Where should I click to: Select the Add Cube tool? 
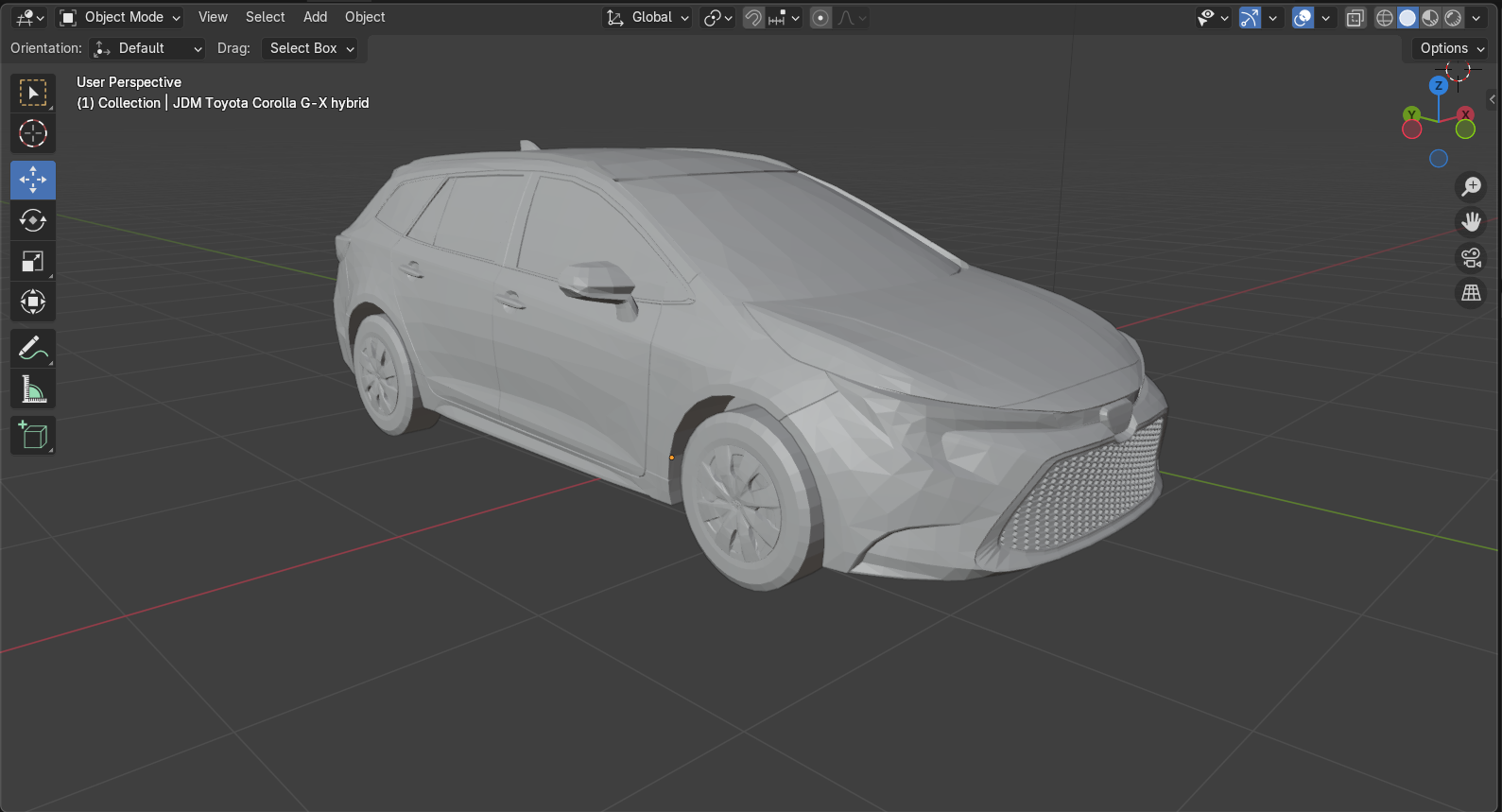click(x=33, y=435)
